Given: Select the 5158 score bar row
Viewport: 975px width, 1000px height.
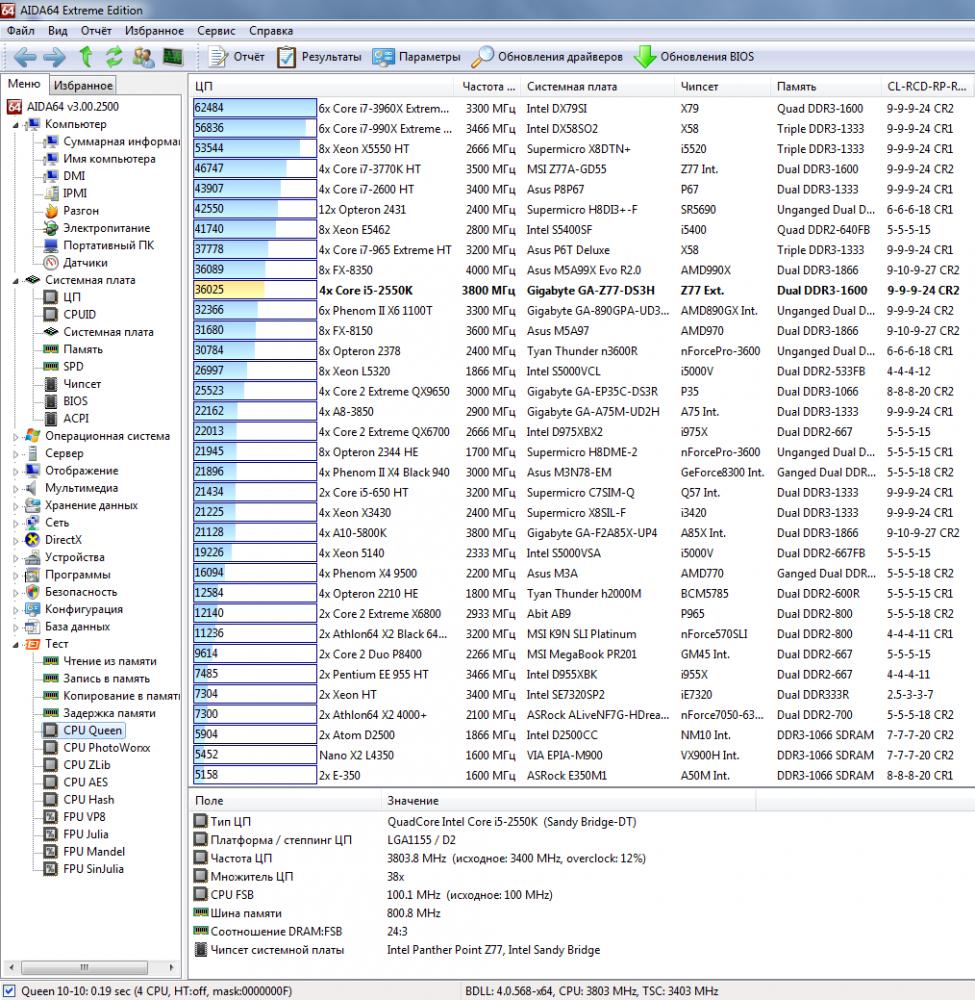Looking at the screenshot, I should [x=254, y=776].
